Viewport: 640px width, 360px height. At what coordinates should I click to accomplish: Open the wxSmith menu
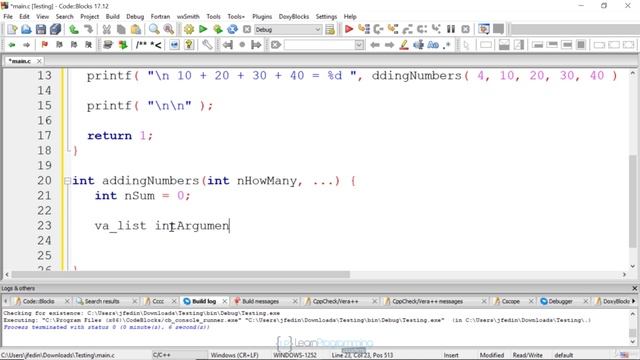[188, 16]
